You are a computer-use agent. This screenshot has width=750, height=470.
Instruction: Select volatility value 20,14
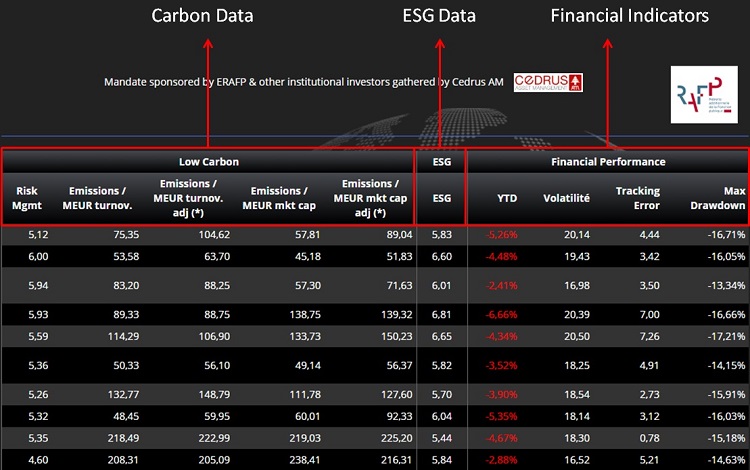(577, 235)
